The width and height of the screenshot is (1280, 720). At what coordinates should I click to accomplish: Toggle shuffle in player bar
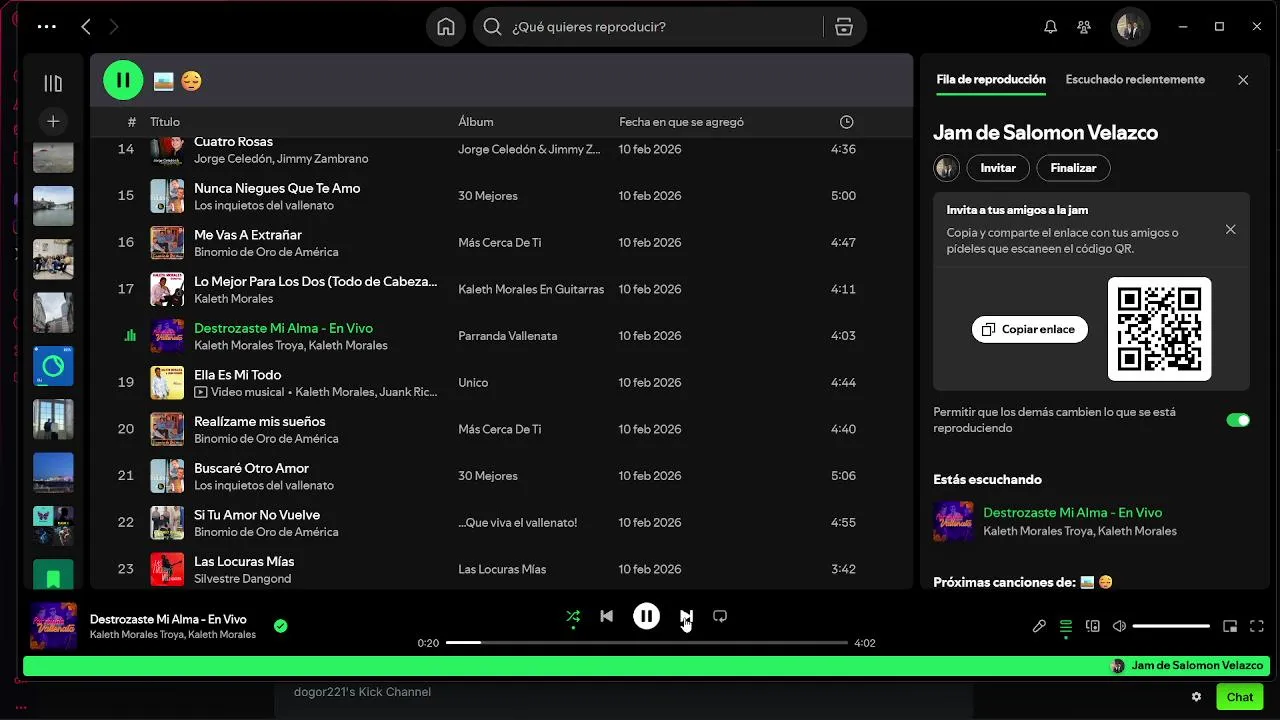point(573,616)
